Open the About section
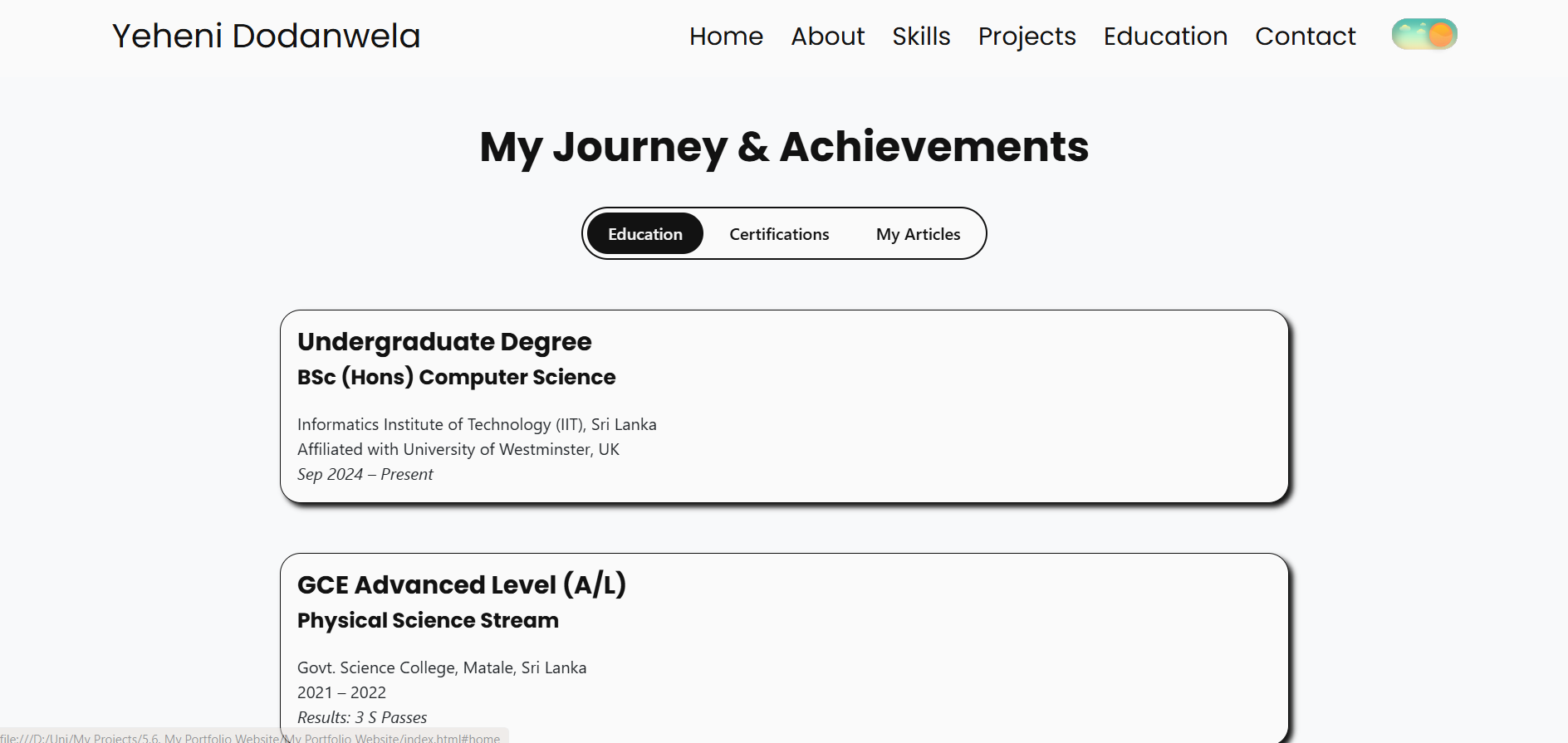Screen dimensions: 1568x743 click(x=827, y=37)
